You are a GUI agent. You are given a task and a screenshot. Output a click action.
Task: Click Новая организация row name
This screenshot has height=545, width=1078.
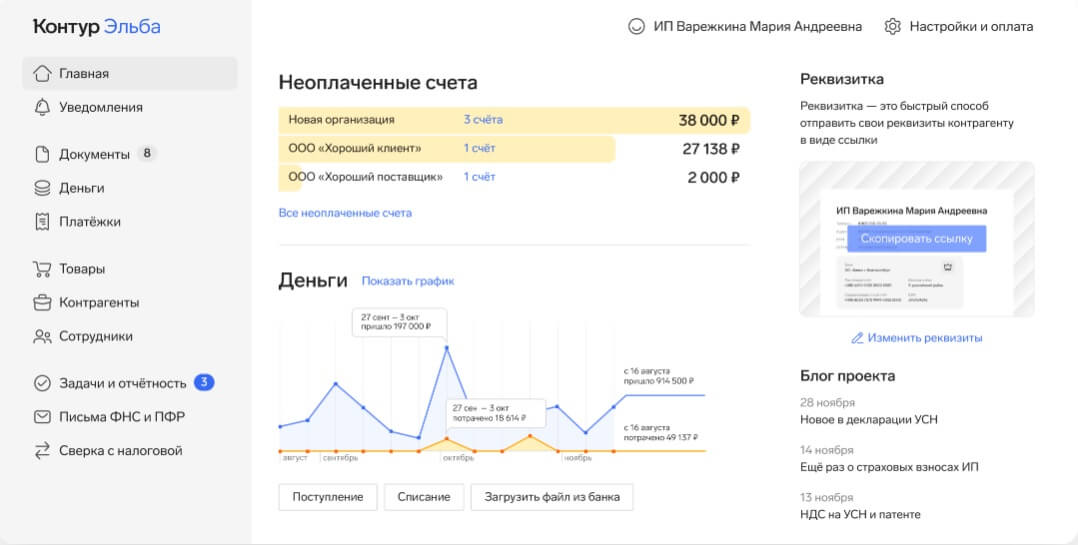point(341,120)
